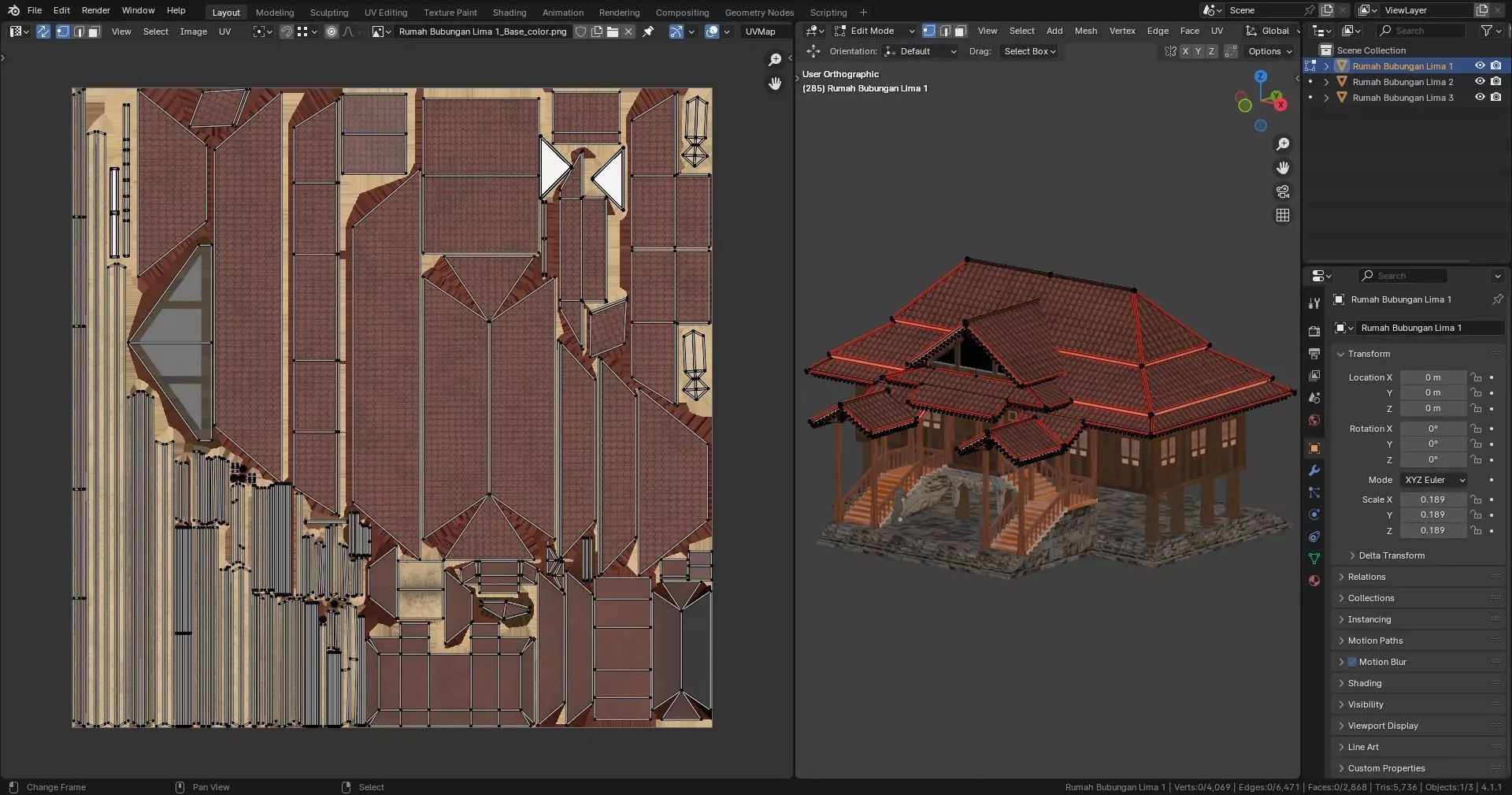
Task: Open the Object Constraints properties tab
Action: (1314, 537)
